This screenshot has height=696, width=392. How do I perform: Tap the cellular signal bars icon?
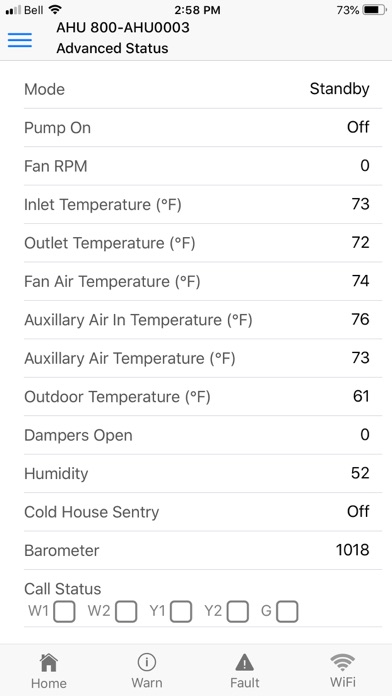tap(13, 10)
